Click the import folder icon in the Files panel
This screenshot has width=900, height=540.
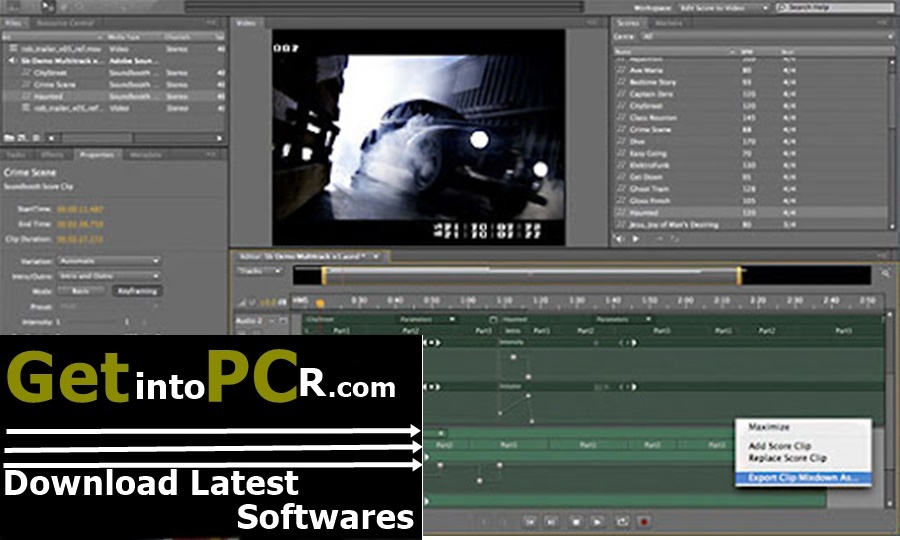(x=9, y=138)
